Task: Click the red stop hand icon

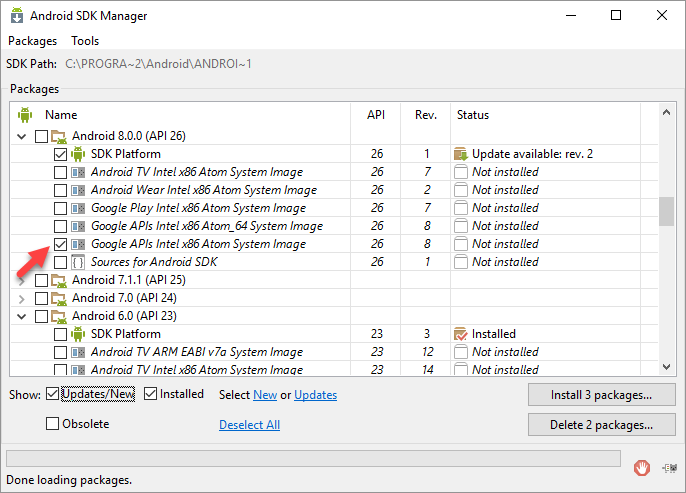Action: click(x=642, y=468)
